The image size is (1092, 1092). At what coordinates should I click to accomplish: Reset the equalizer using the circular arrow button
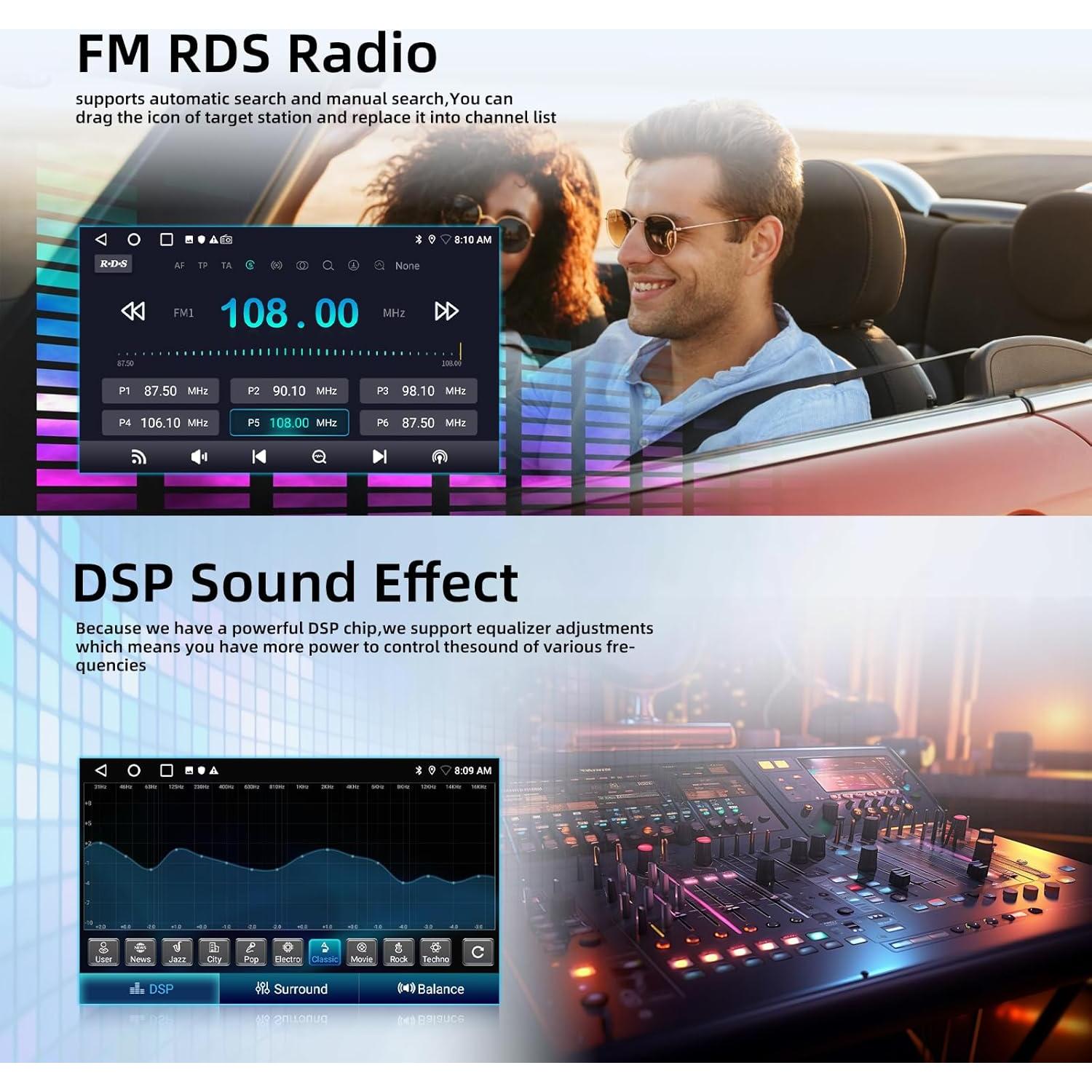[x=478, y=951]
